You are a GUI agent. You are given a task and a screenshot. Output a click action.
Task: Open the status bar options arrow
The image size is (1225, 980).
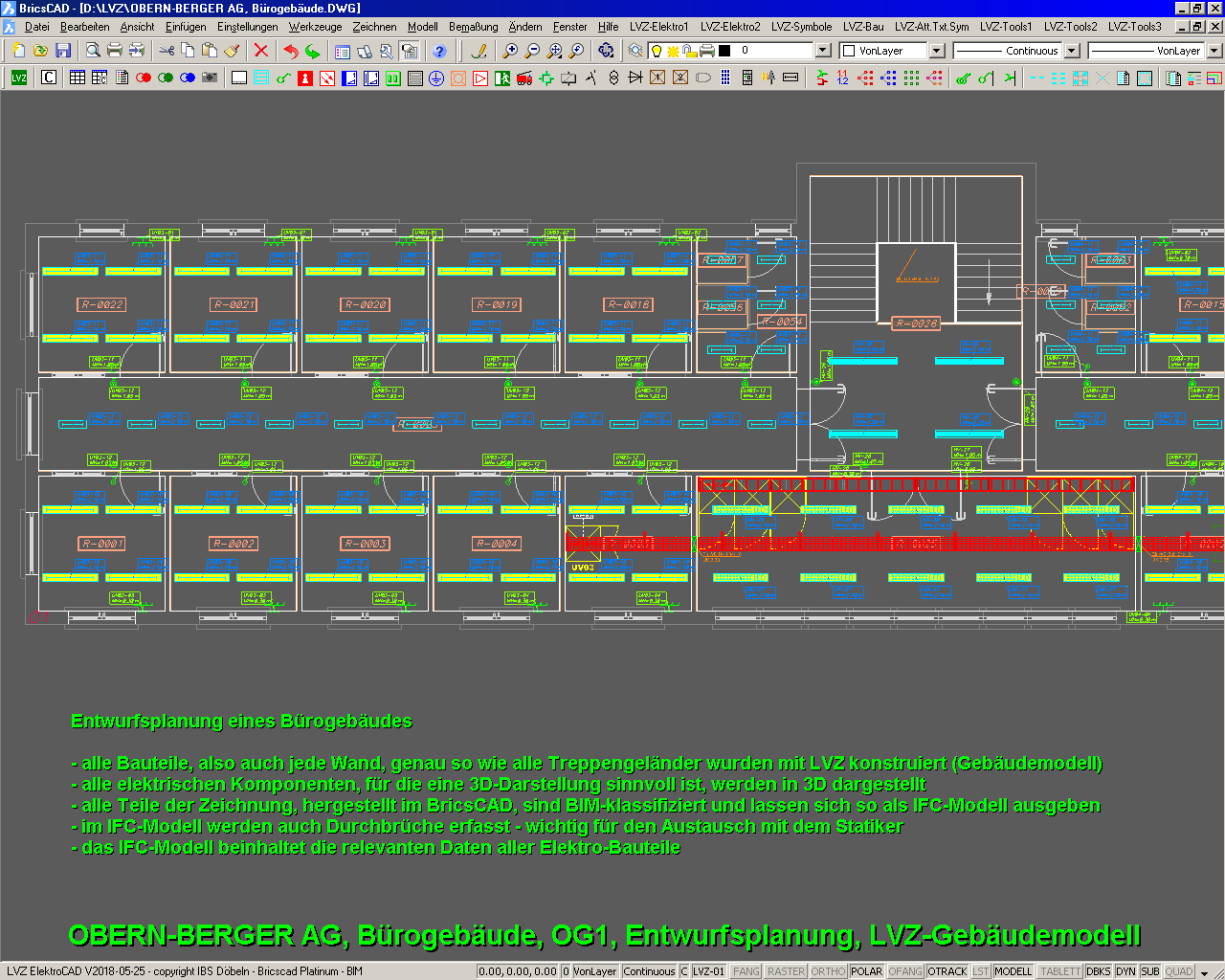coord(1205,972)
